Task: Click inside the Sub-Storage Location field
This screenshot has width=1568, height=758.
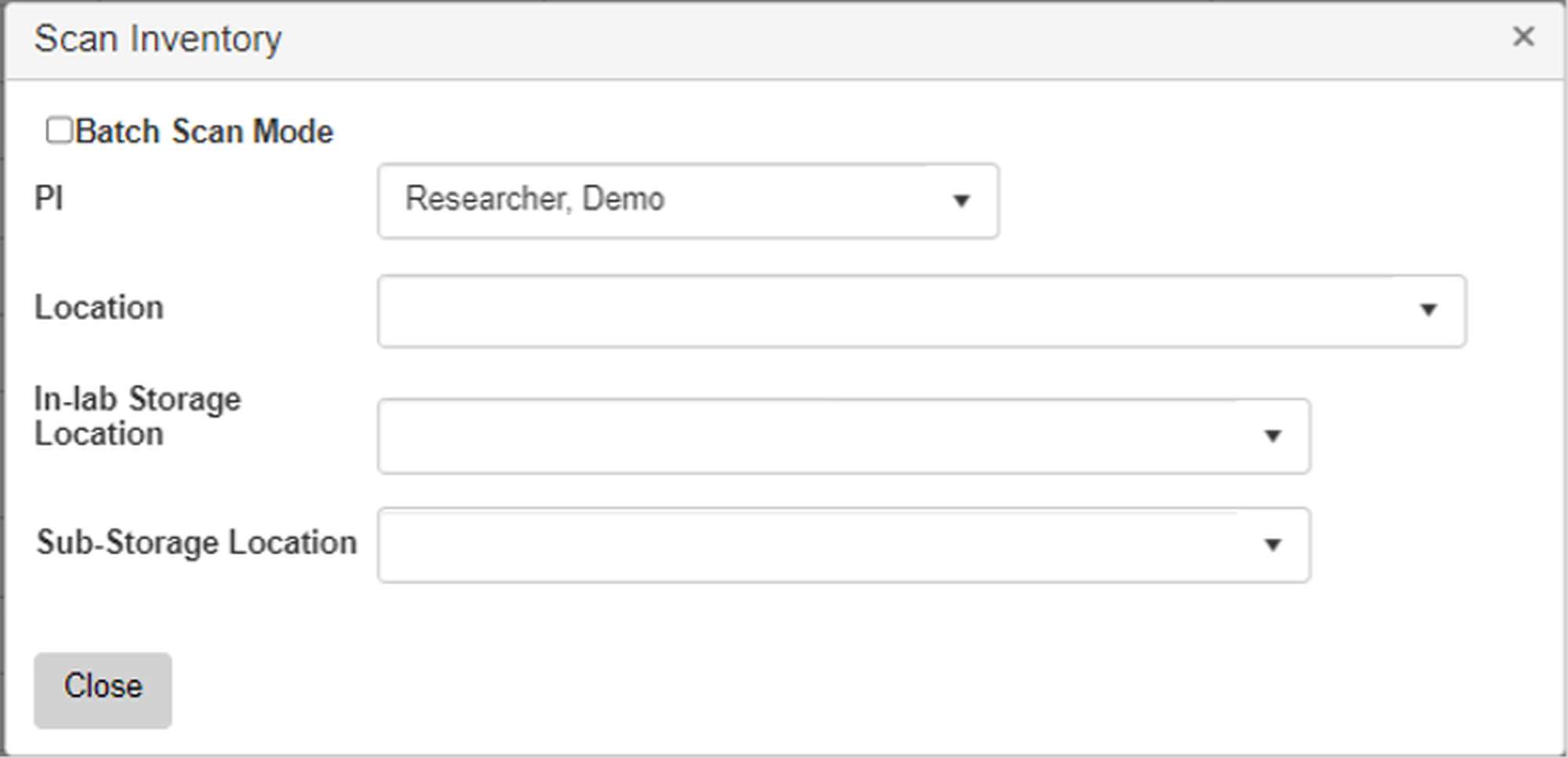Action: tap(784, 544)
